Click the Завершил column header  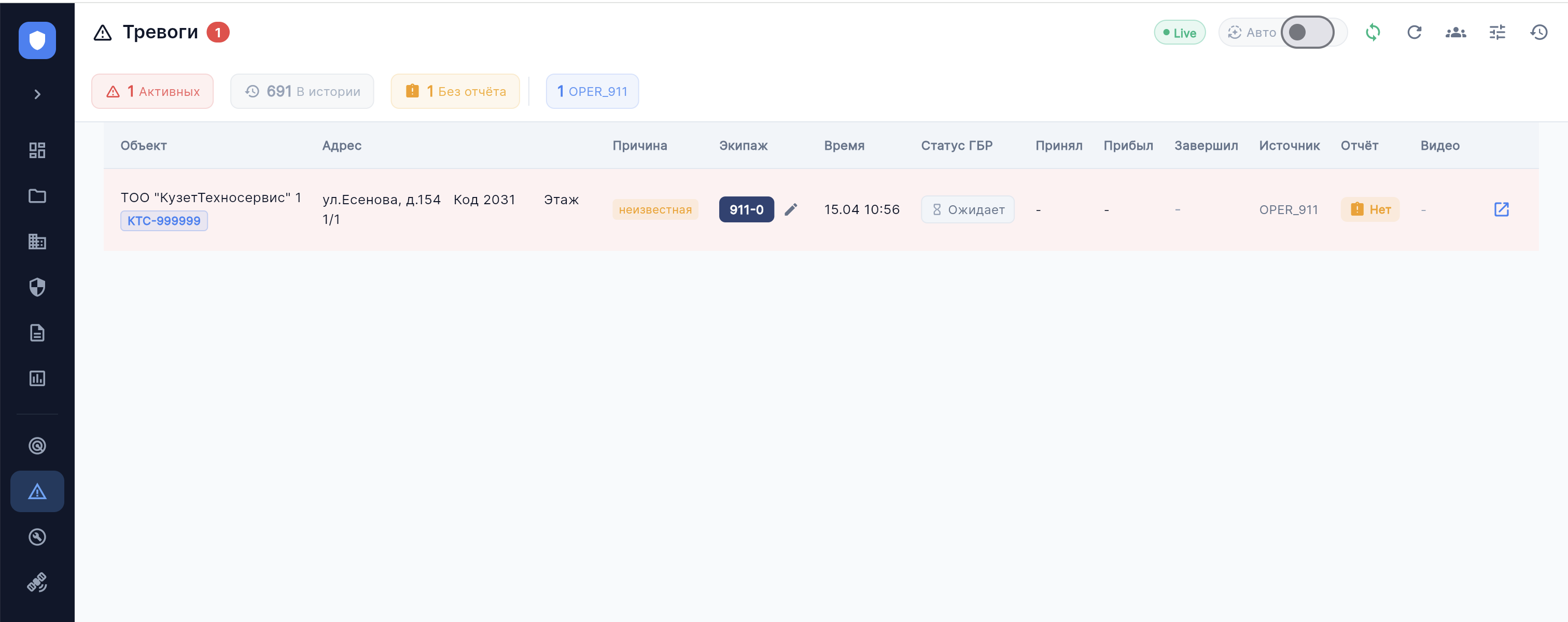pyautogui.click(x=1206, y=146)
